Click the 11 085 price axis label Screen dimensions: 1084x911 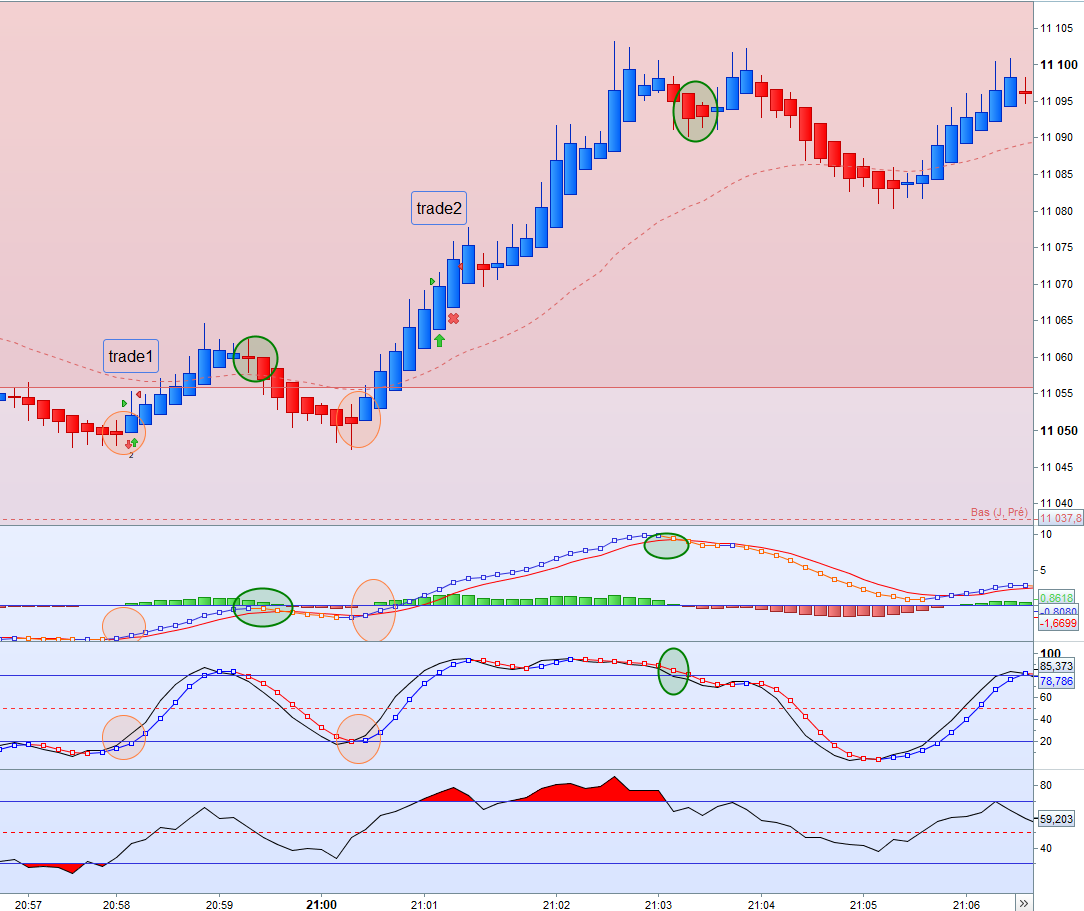pos(1057,174)
